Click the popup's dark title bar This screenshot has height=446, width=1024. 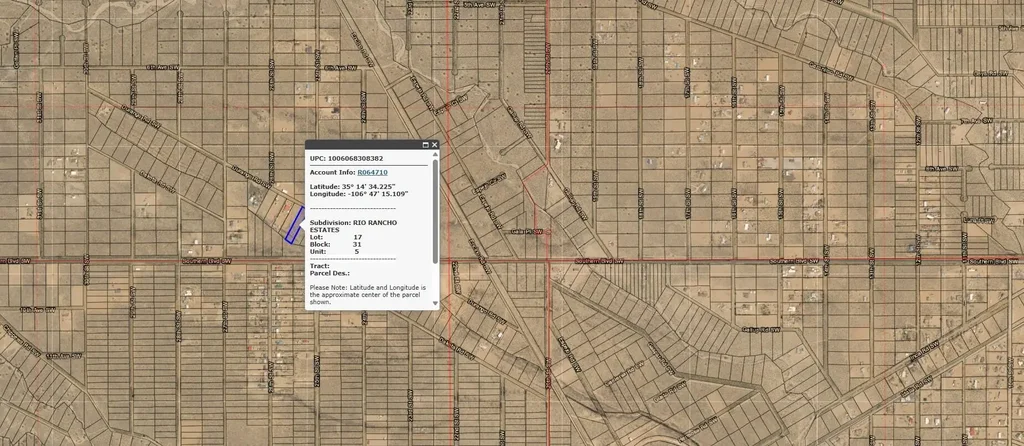point(360,145)
